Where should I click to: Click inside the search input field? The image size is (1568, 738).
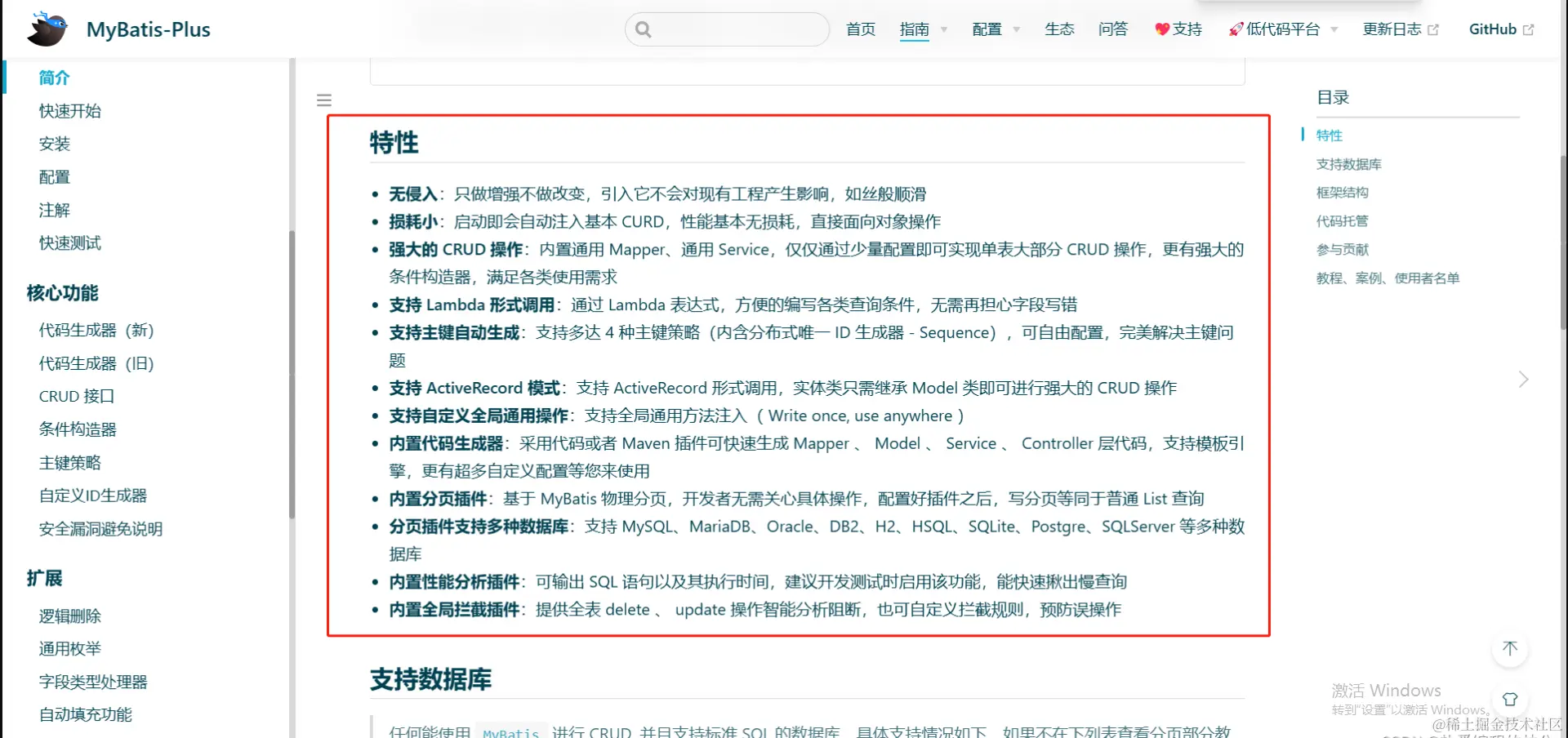pyautogui.click(x=727, y=29)
